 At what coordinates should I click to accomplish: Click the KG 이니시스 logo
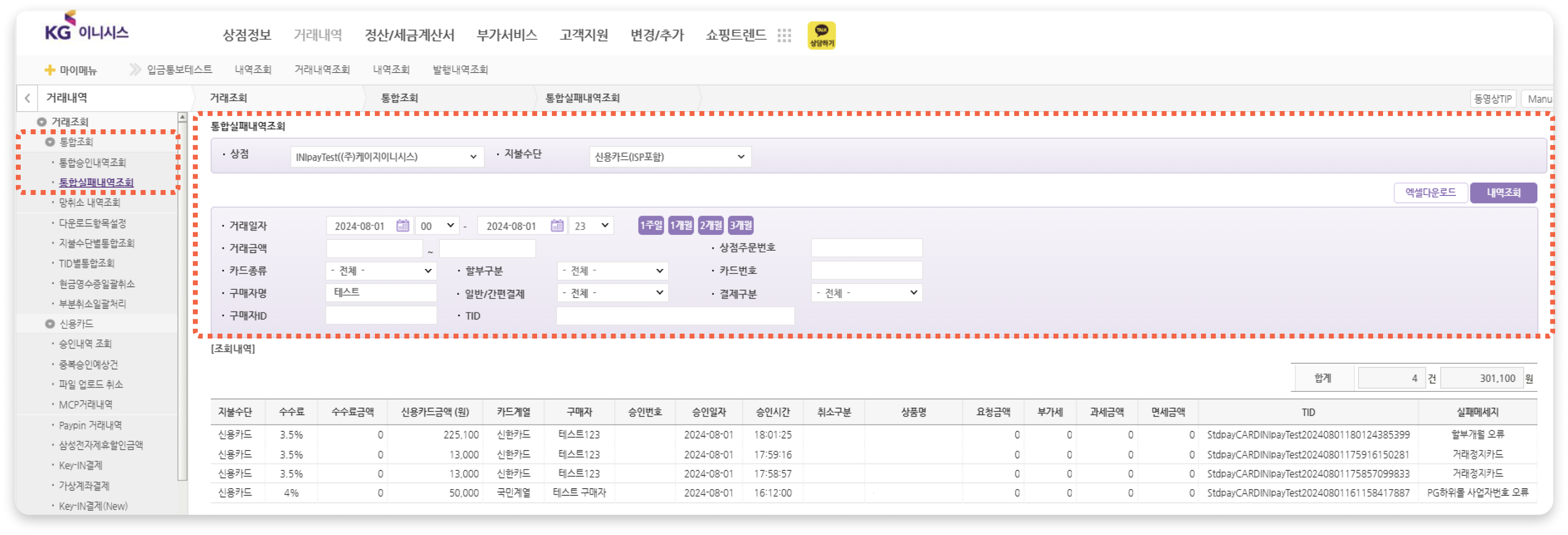[86, 27]
